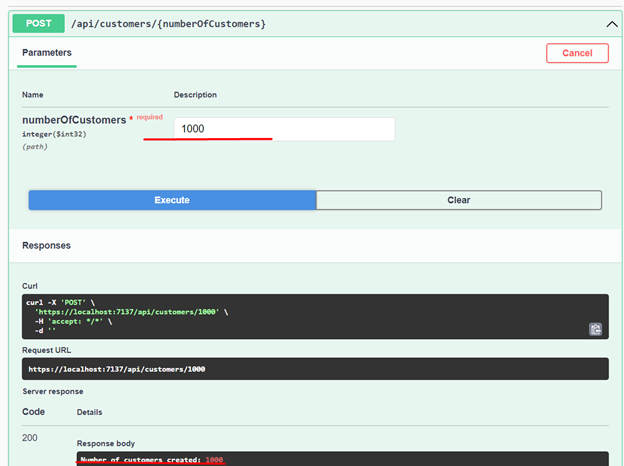Click the Response body output text
The width and height of the screenshot is (624, 466).
[x=150, y=460]
